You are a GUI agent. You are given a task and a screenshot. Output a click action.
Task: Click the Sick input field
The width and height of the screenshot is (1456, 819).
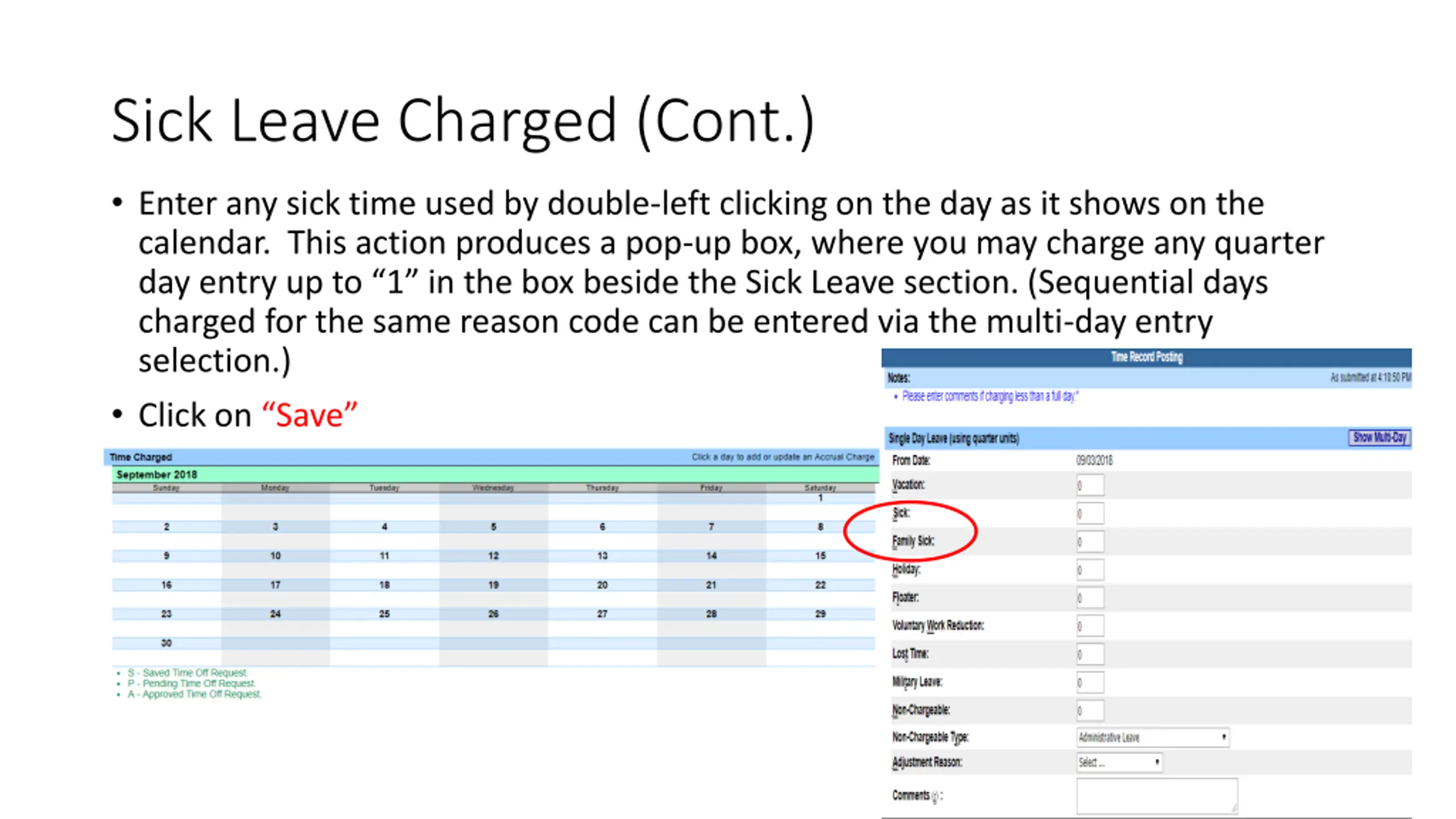pos(1090,513)
